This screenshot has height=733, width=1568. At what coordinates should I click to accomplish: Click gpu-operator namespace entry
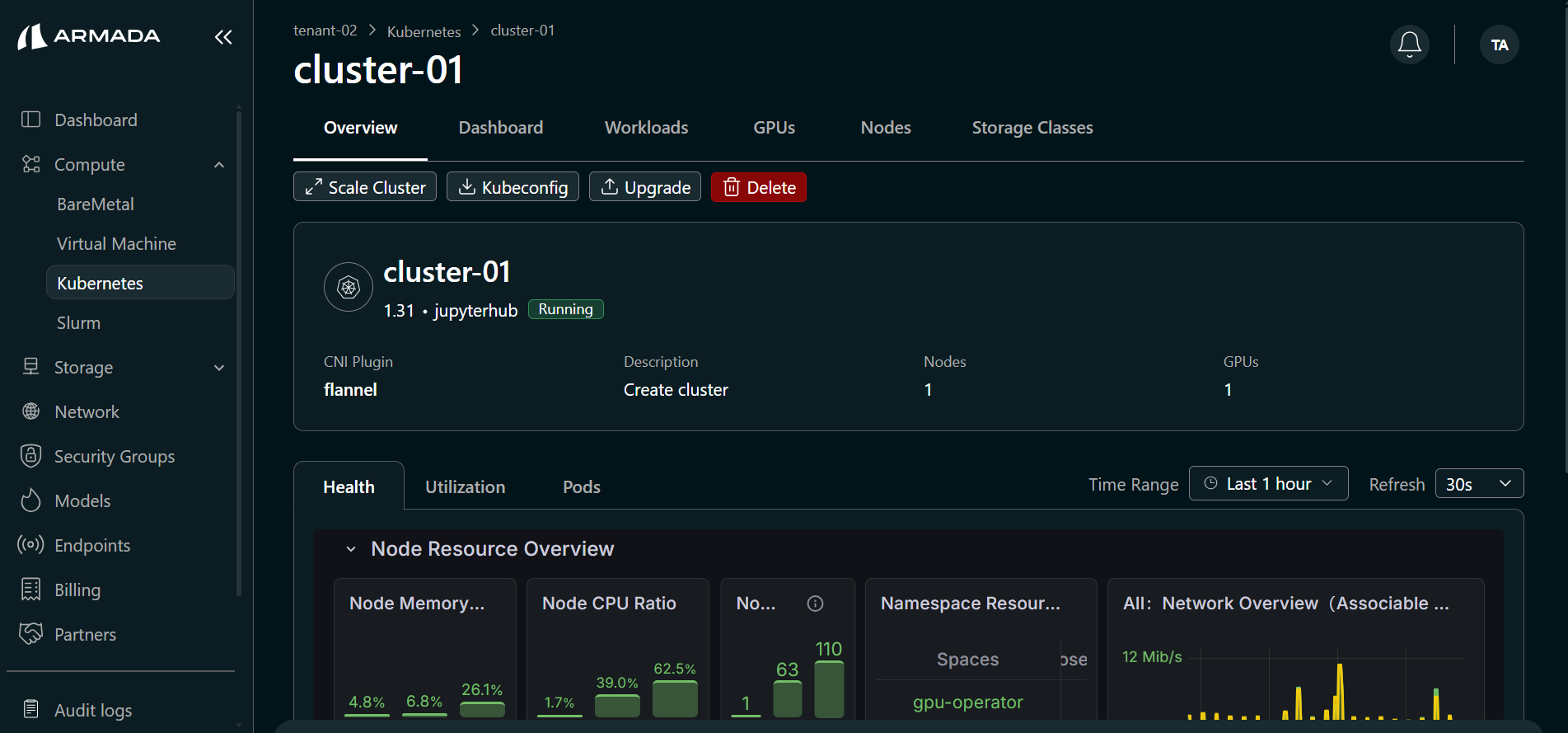(967, 702)
